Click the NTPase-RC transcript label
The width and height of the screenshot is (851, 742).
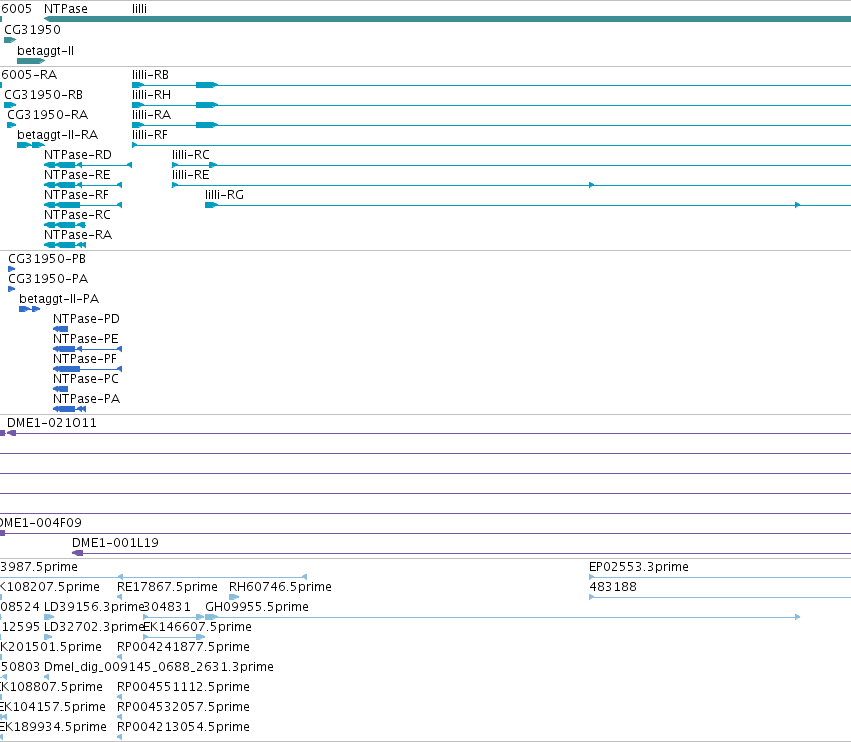77,215
